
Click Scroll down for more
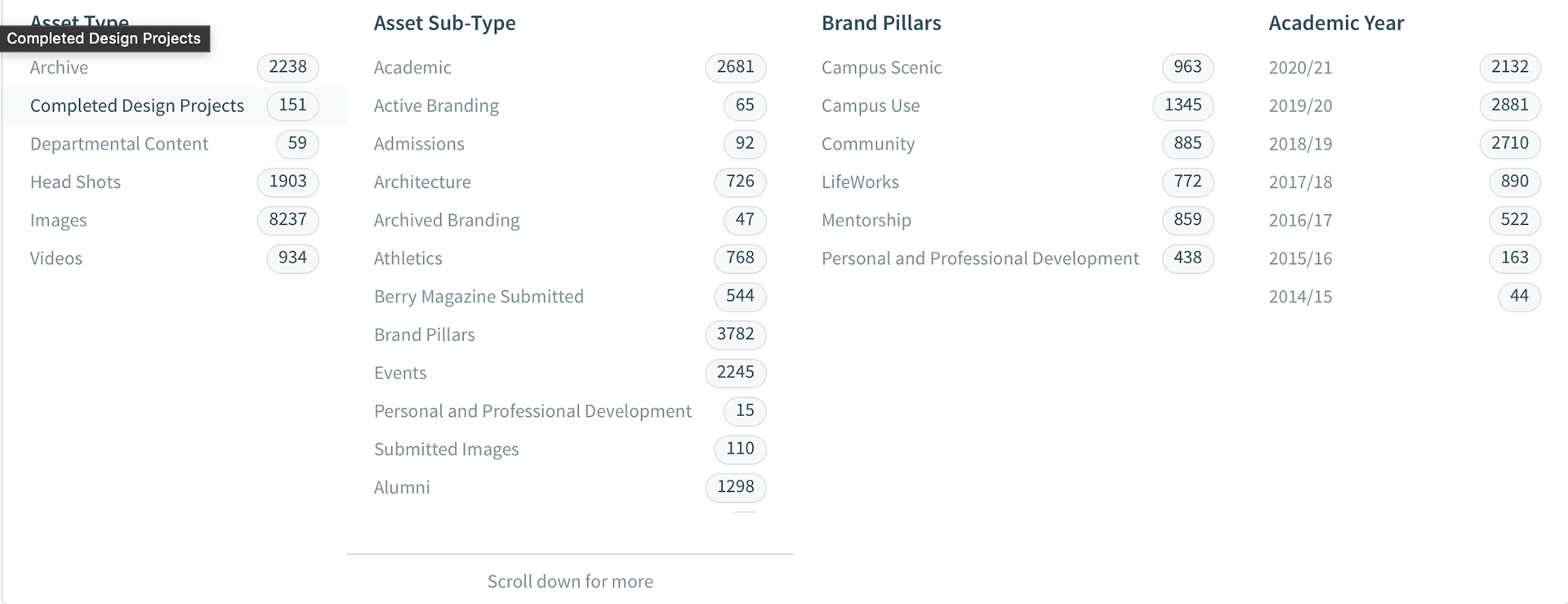click(x=570, y=582)
